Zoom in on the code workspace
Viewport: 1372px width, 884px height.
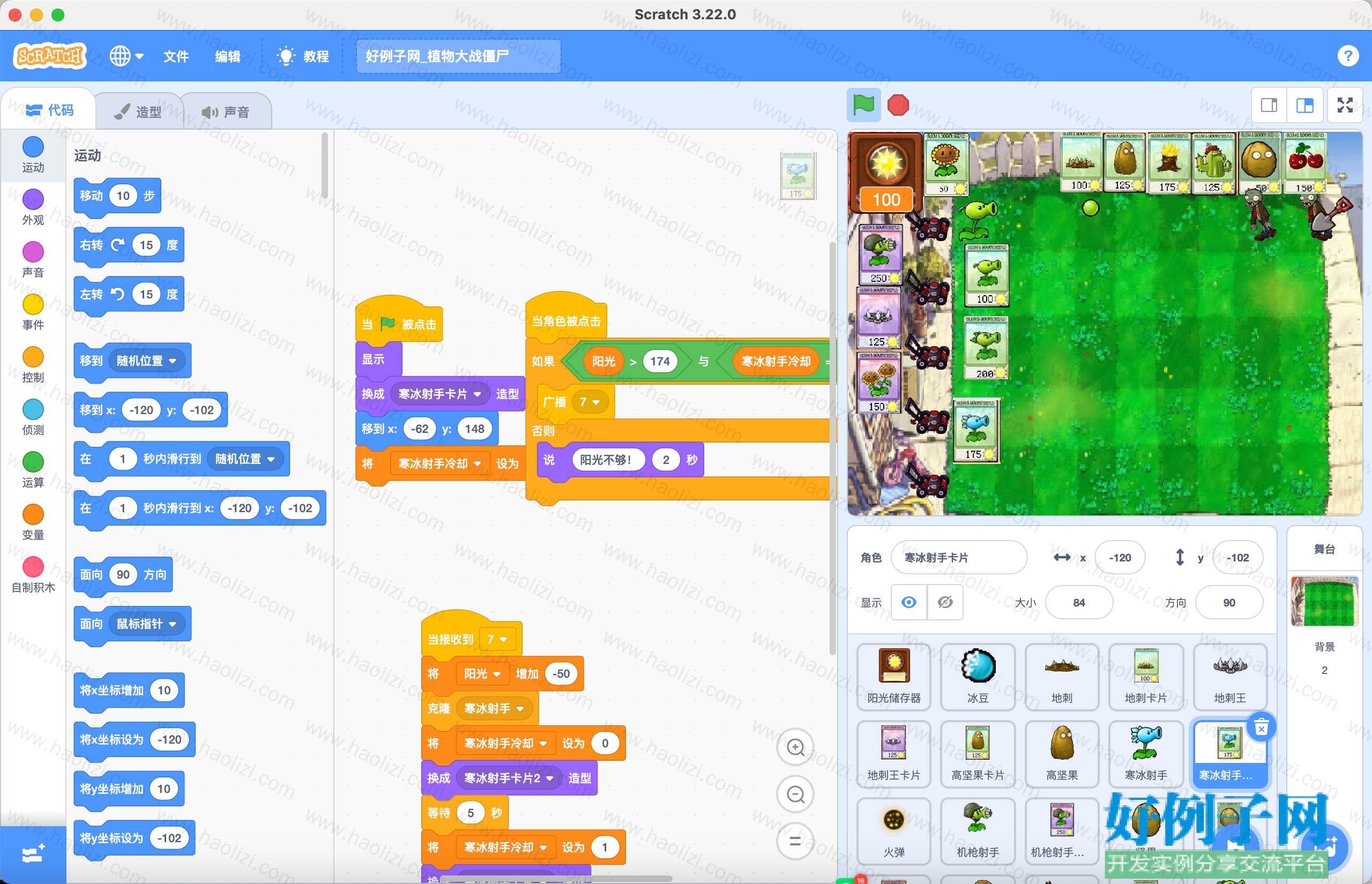click(795, 747)
